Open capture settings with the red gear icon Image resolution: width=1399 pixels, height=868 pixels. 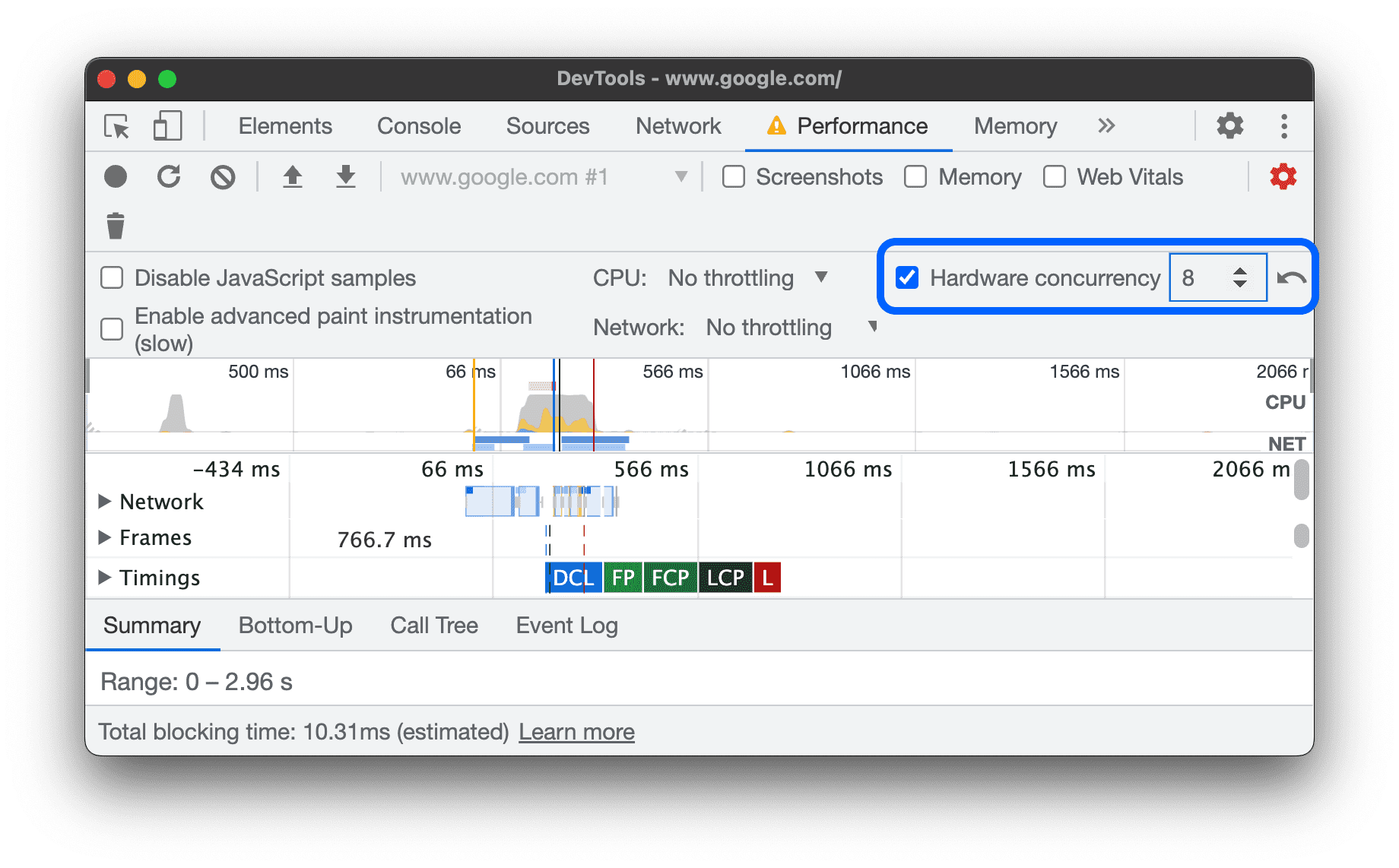click(1283, 176)
